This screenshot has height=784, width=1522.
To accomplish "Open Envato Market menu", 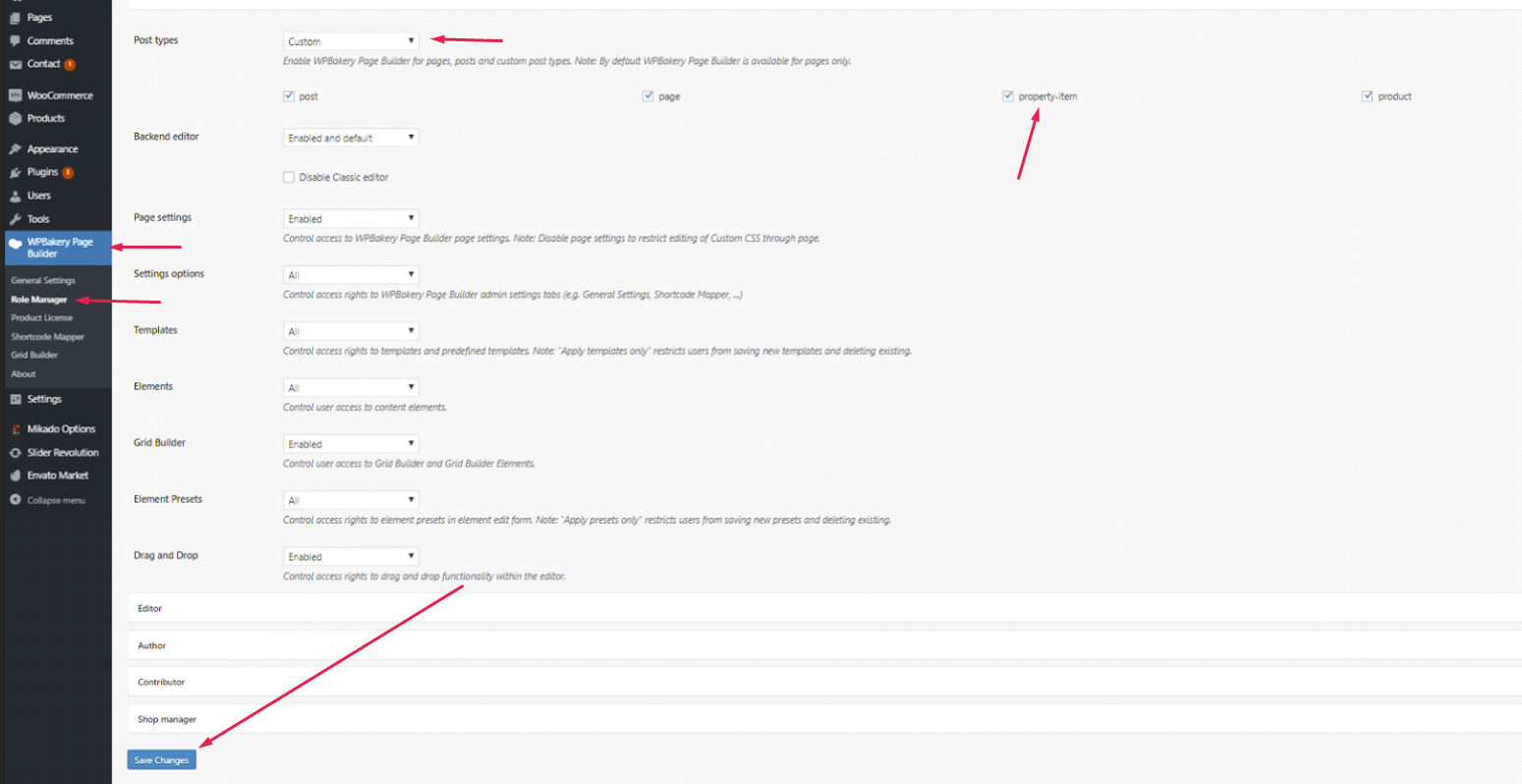I will 56,476.
